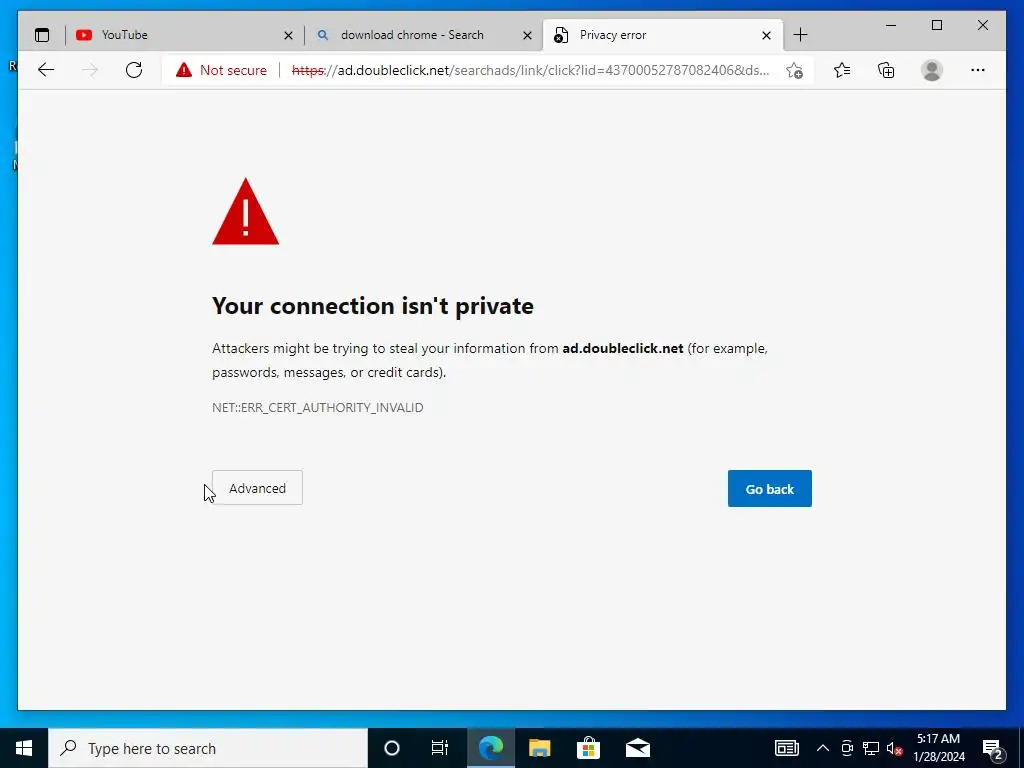Screen dimensions: 1024x768
Task: Open the tab actions menu icon
Action: coord(42,35)
